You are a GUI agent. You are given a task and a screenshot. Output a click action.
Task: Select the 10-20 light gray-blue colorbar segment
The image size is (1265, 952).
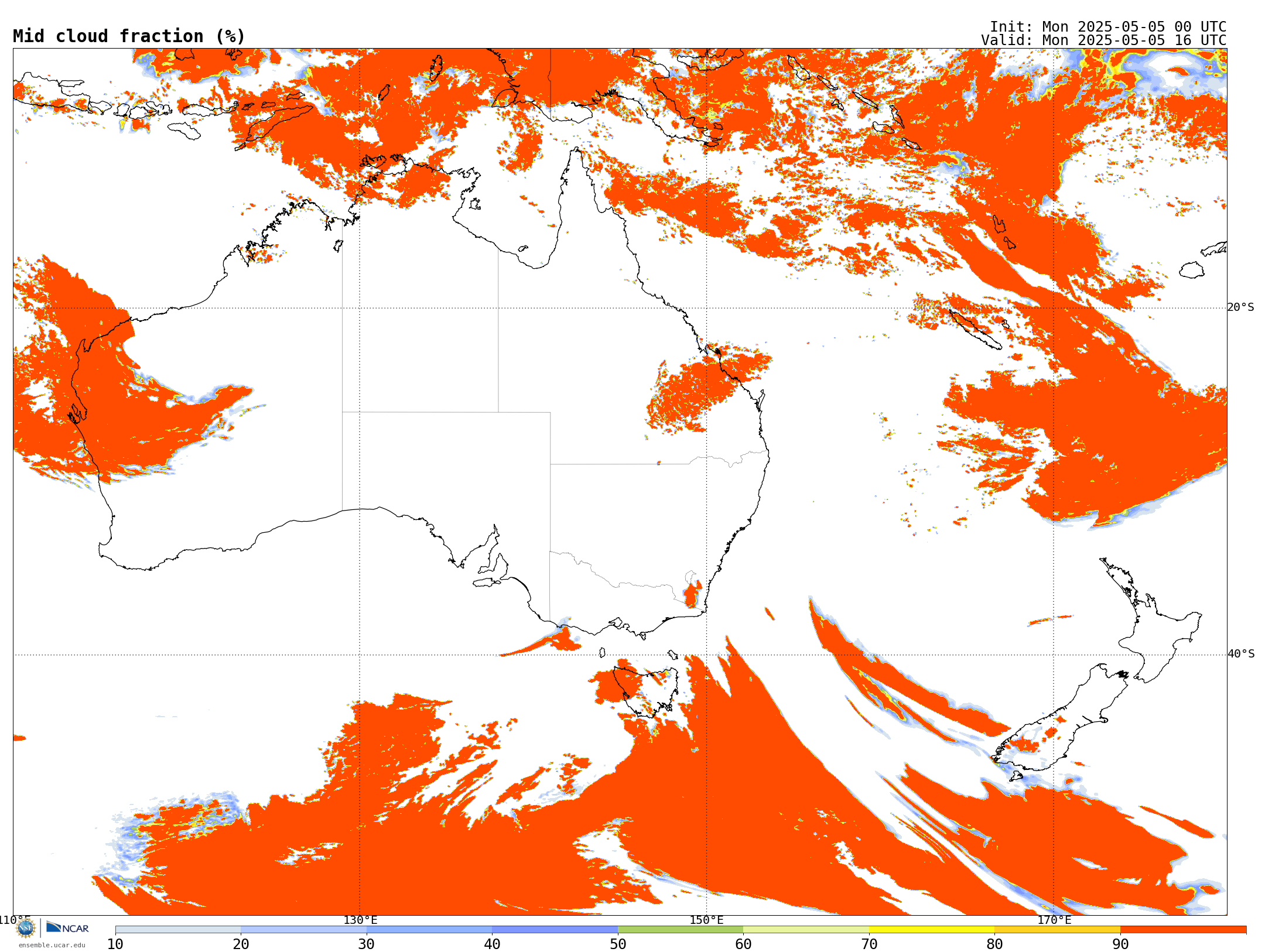[178, 930]
